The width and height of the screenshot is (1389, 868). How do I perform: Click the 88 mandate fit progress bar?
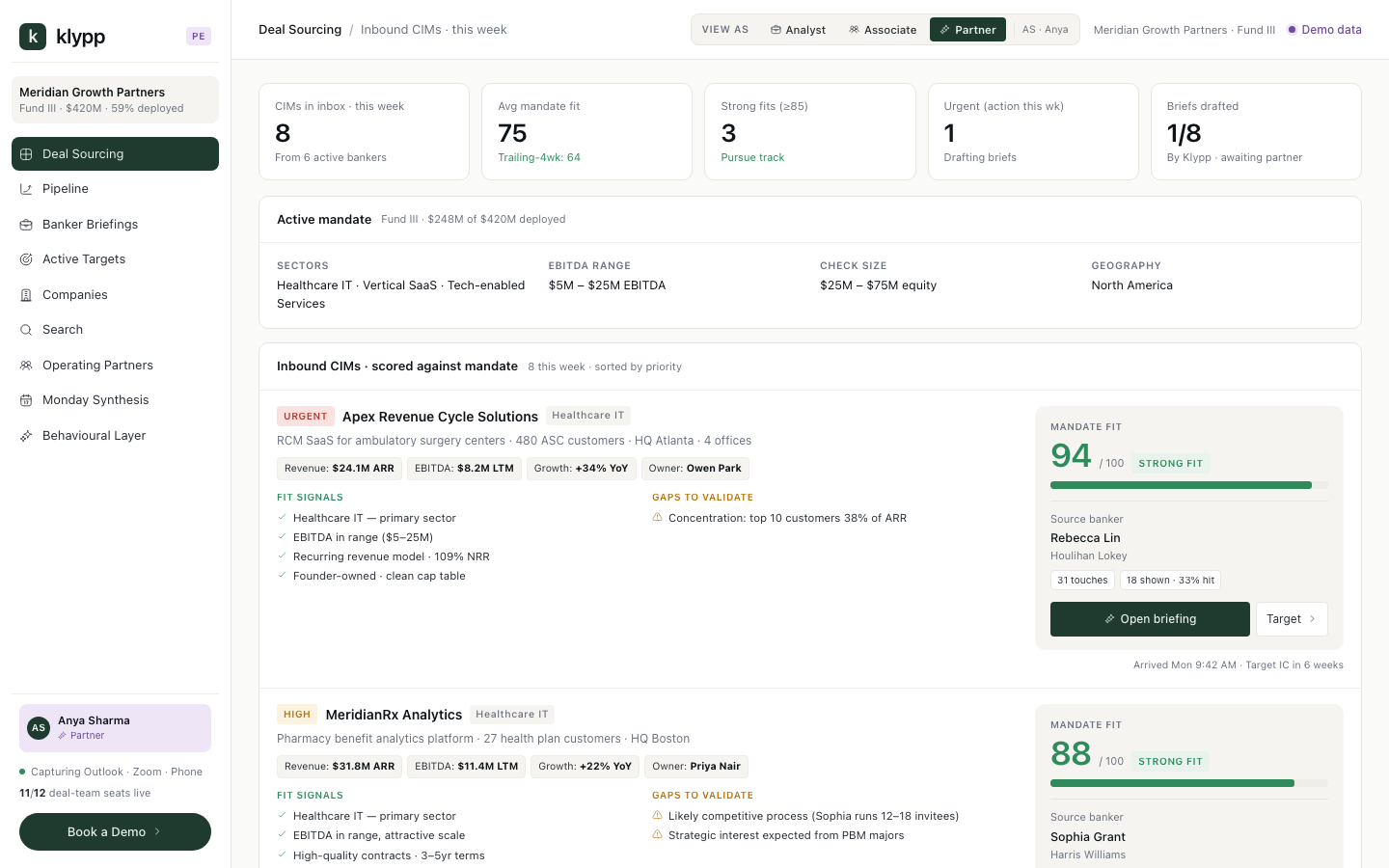1189,783
